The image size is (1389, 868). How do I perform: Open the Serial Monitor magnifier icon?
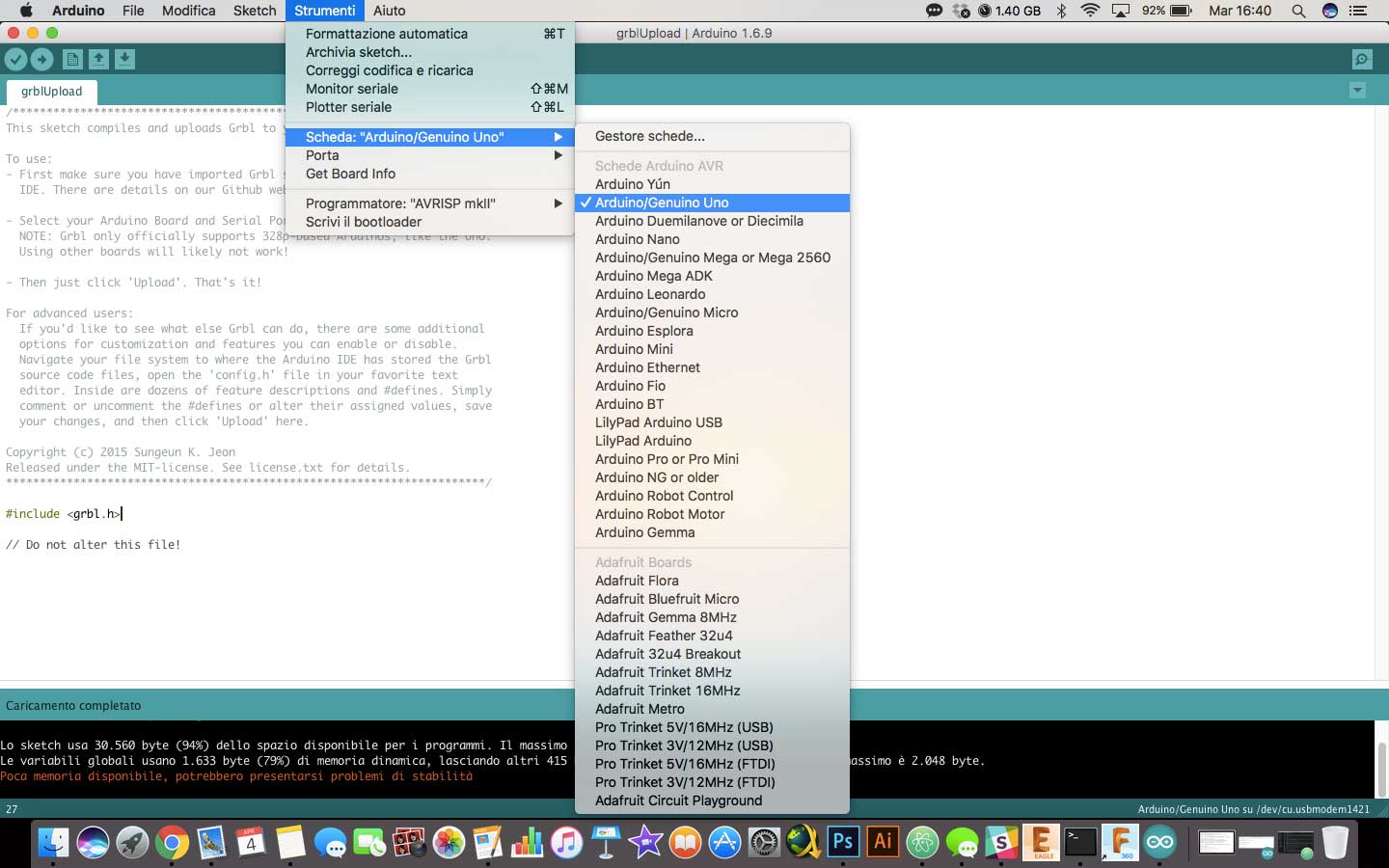coord(1361,60)
